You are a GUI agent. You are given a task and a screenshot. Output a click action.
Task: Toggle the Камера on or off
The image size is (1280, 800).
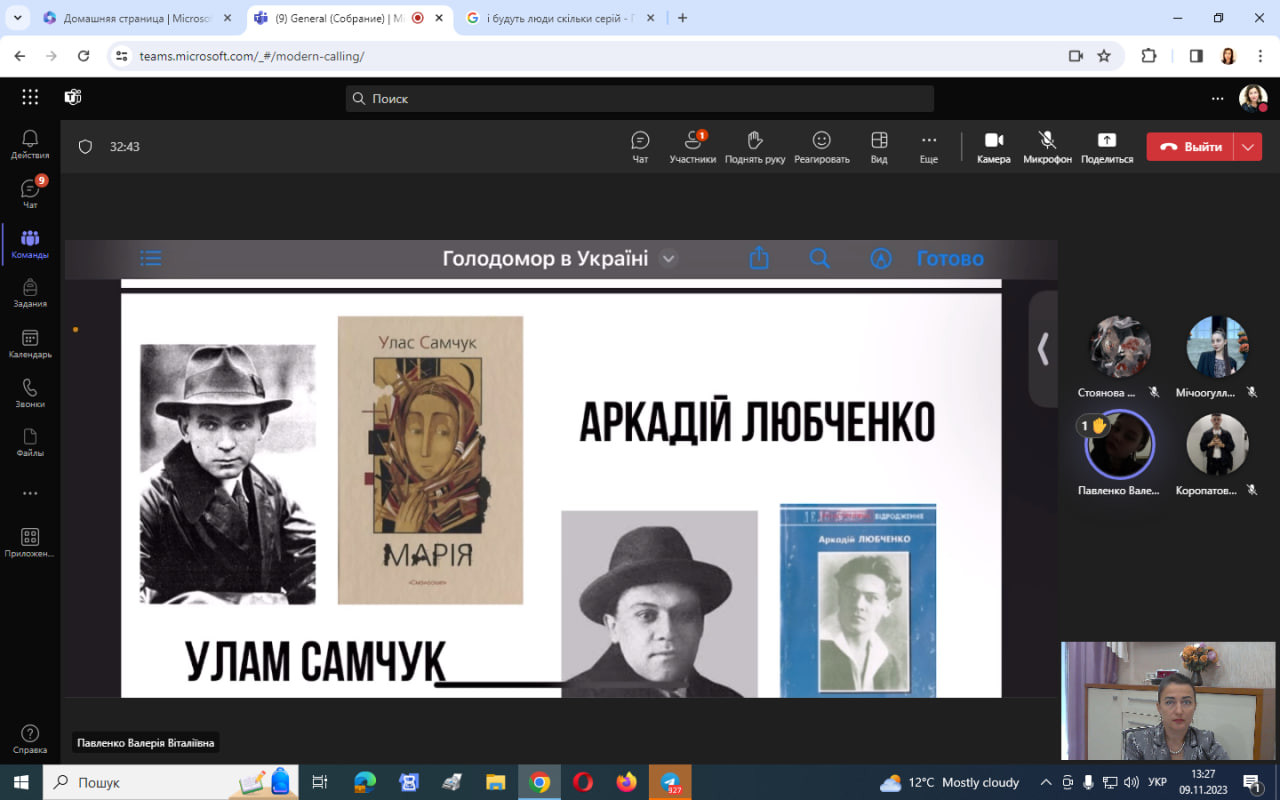point(993,146)
